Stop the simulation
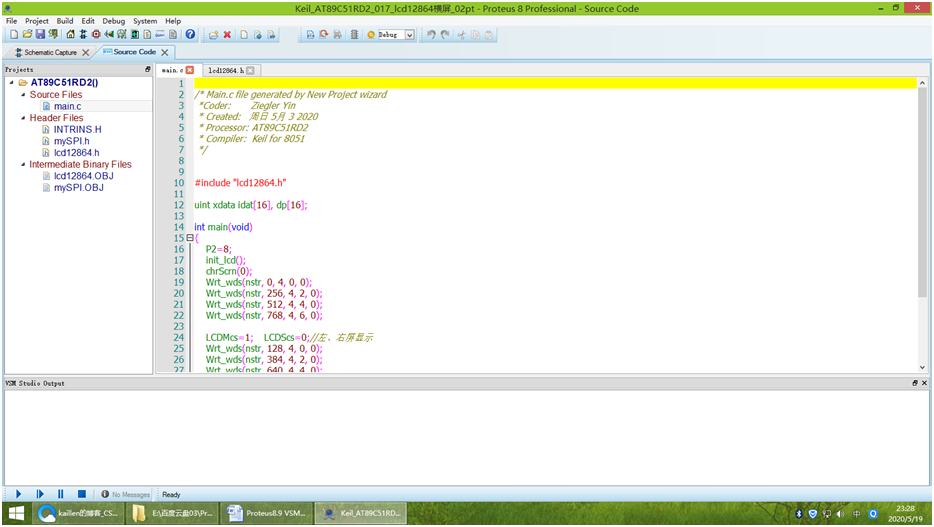Screen dimensions: 934x527 click(x=82, y=494)
